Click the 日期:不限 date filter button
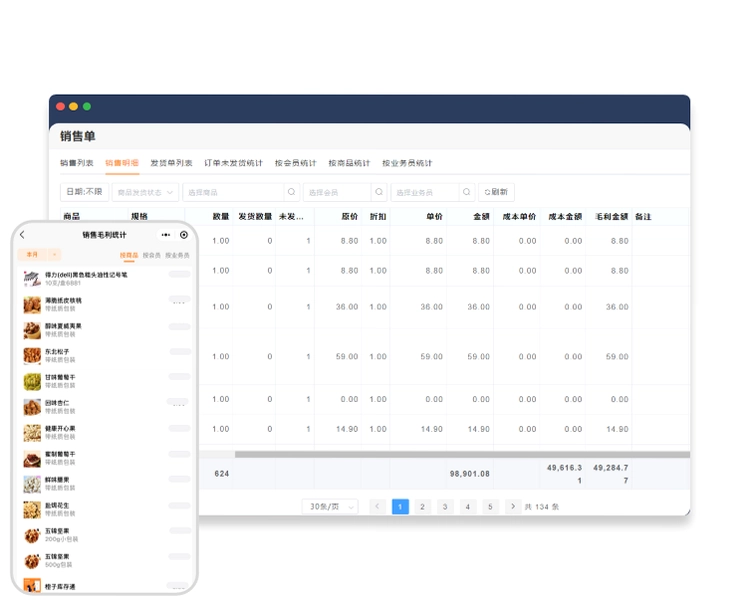The width and height of the screenshot is (753, 611). (85, 192)
